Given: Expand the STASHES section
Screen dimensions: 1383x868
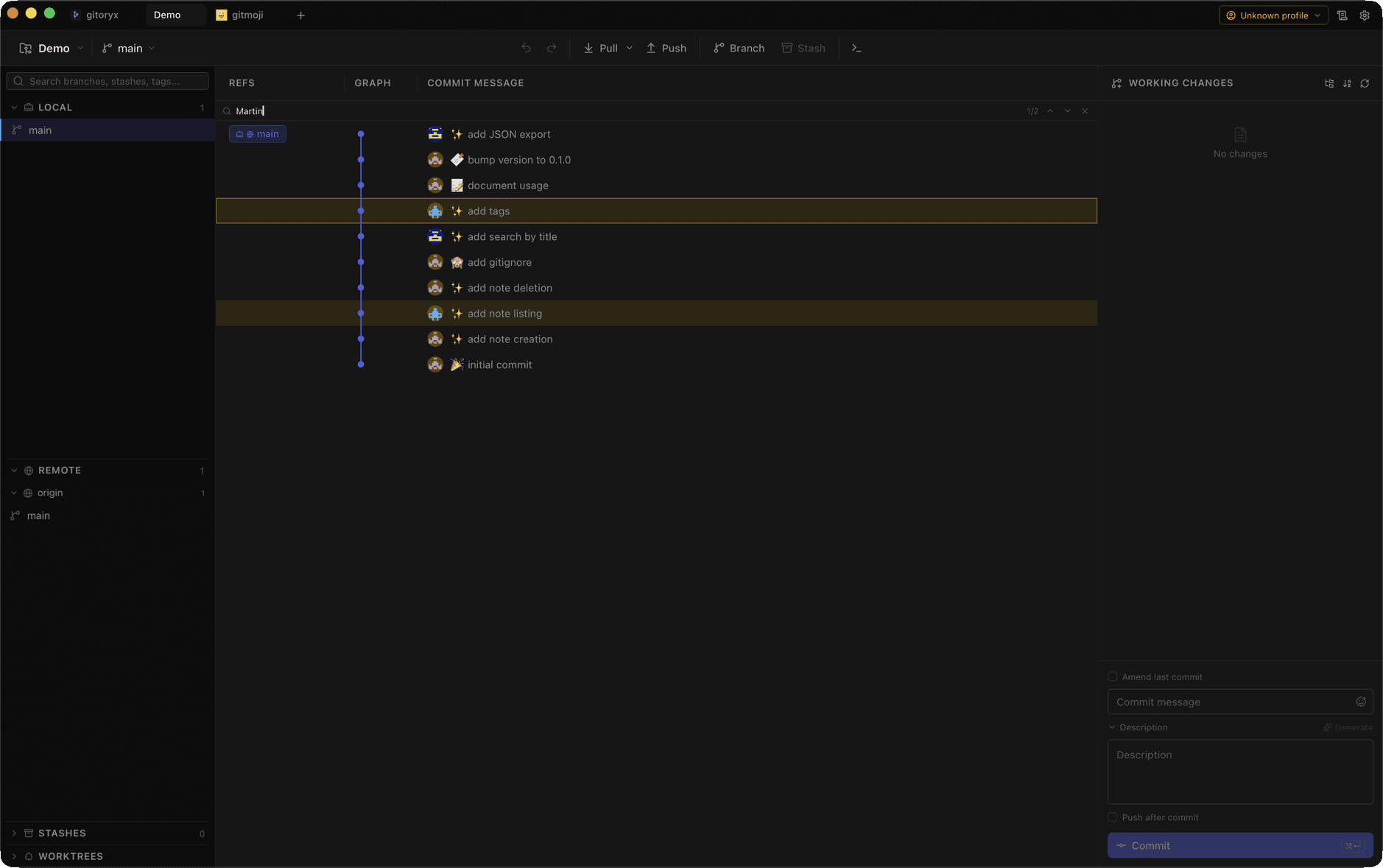Looking at the screenshot, I should 14,833.
